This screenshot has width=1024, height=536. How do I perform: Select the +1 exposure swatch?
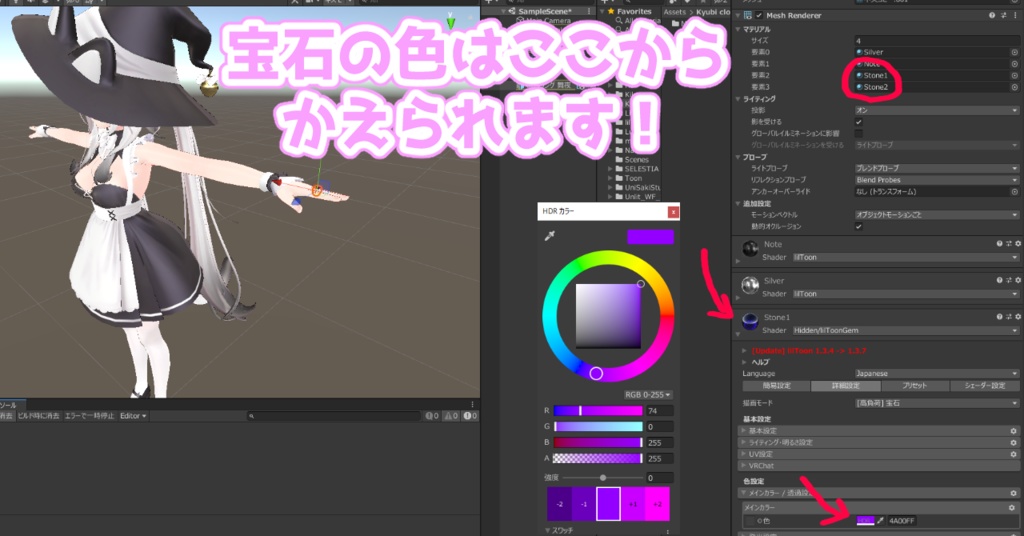633,504
